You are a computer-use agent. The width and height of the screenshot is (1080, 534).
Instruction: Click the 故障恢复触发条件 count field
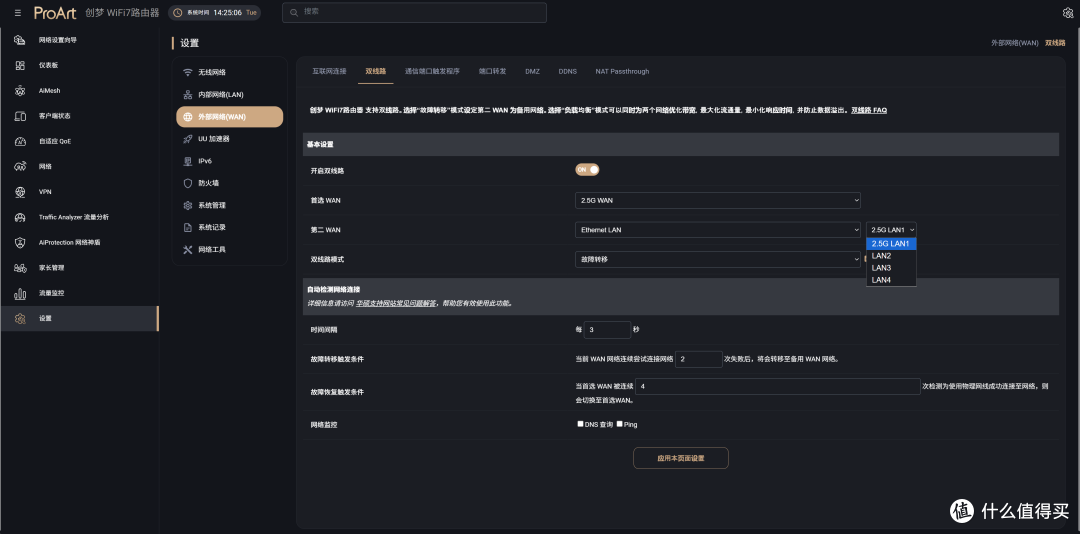tap(778, 387)
